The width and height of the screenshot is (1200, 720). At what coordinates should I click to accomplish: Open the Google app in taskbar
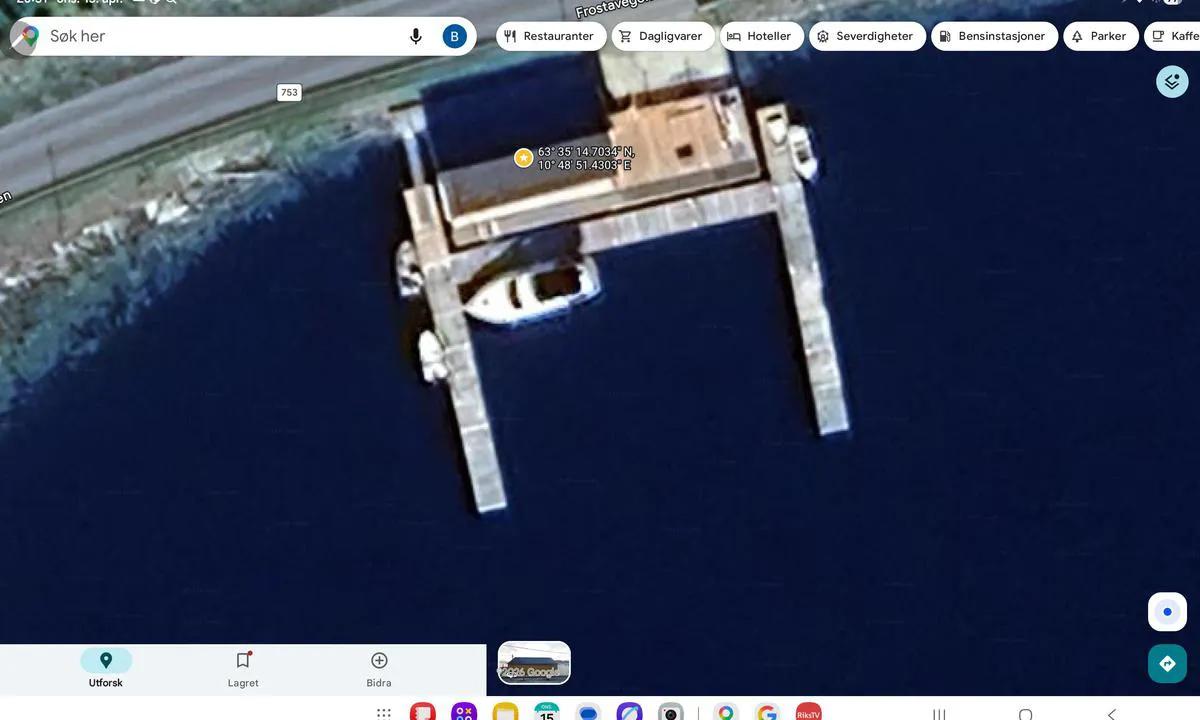click(x=767, y=713)
